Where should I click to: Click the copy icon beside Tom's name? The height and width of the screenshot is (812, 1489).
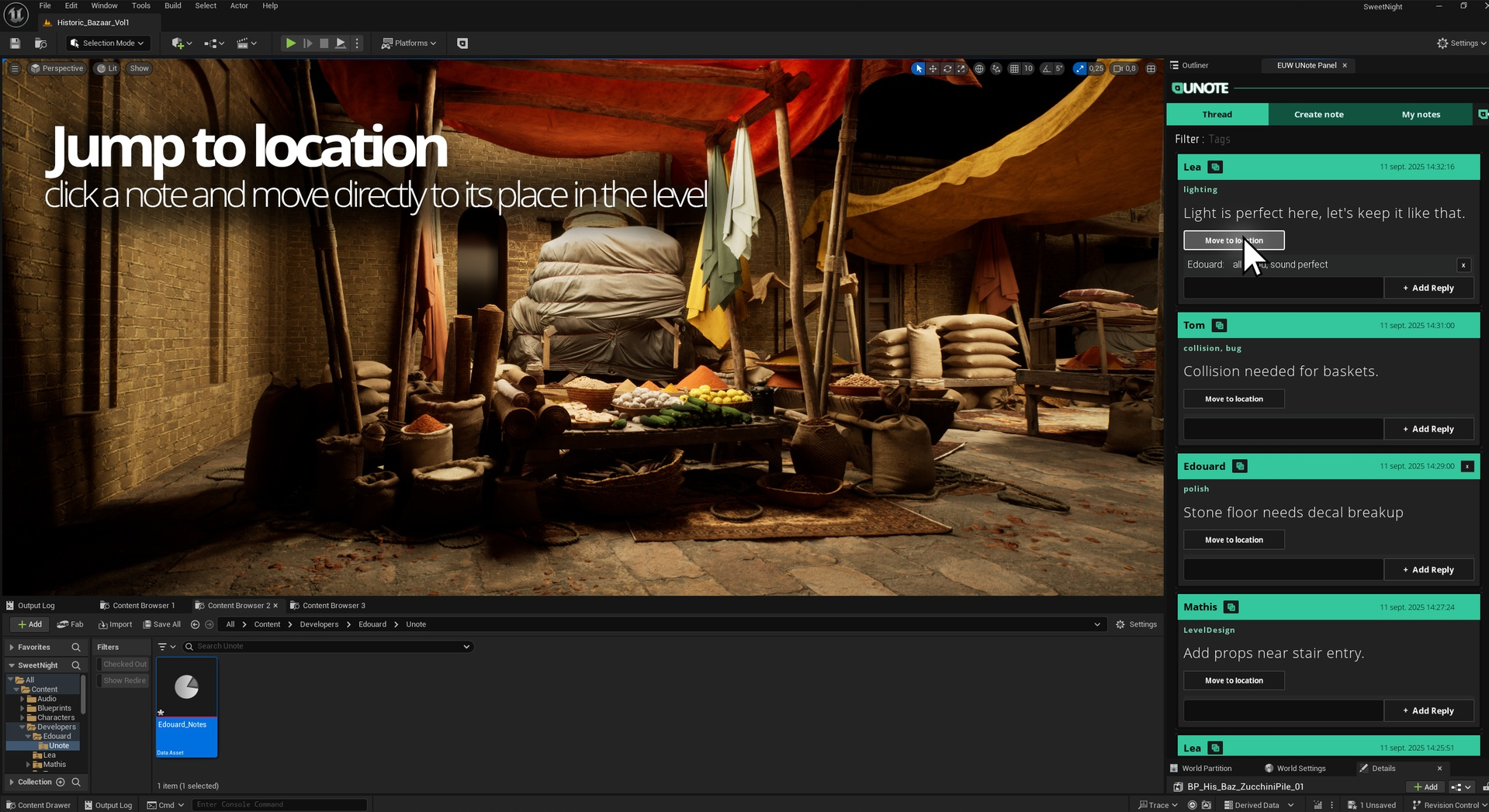click(x=1219, y=326)
